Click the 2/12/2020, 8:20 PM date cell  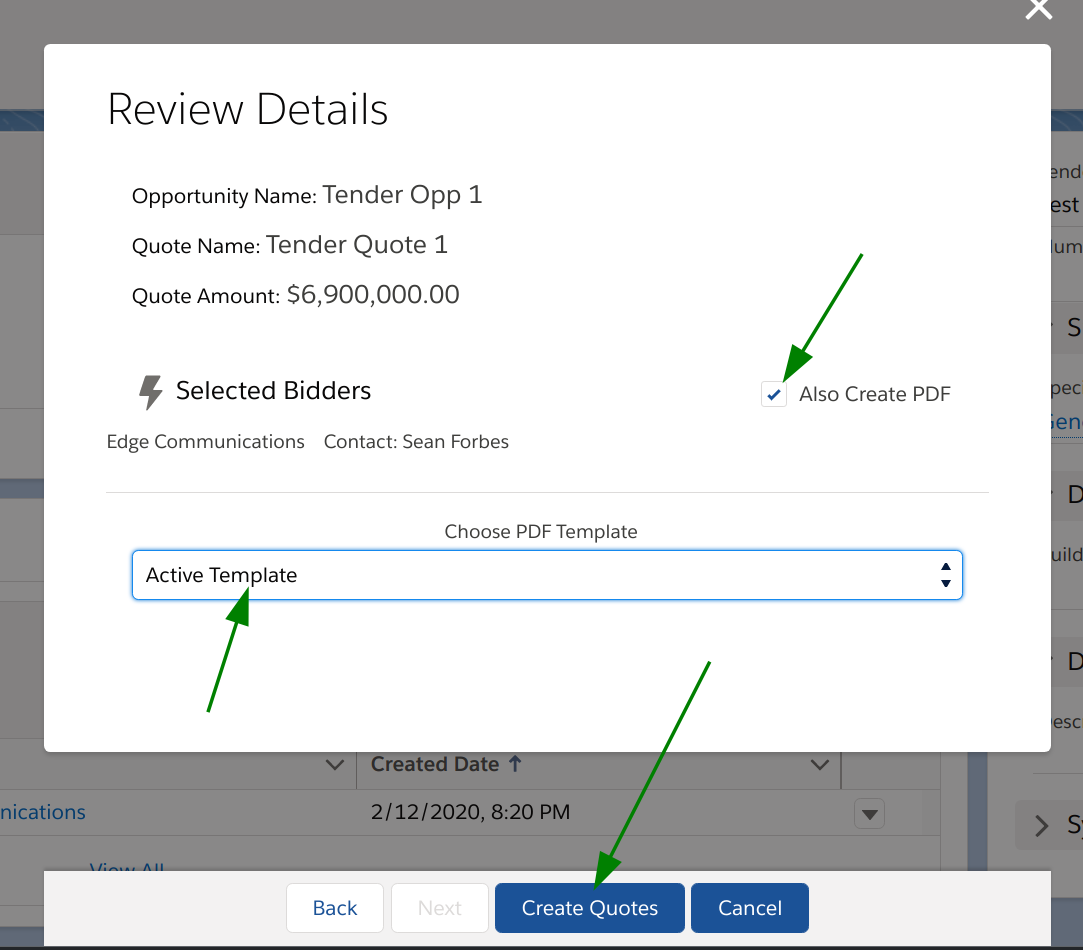[470, 812]
